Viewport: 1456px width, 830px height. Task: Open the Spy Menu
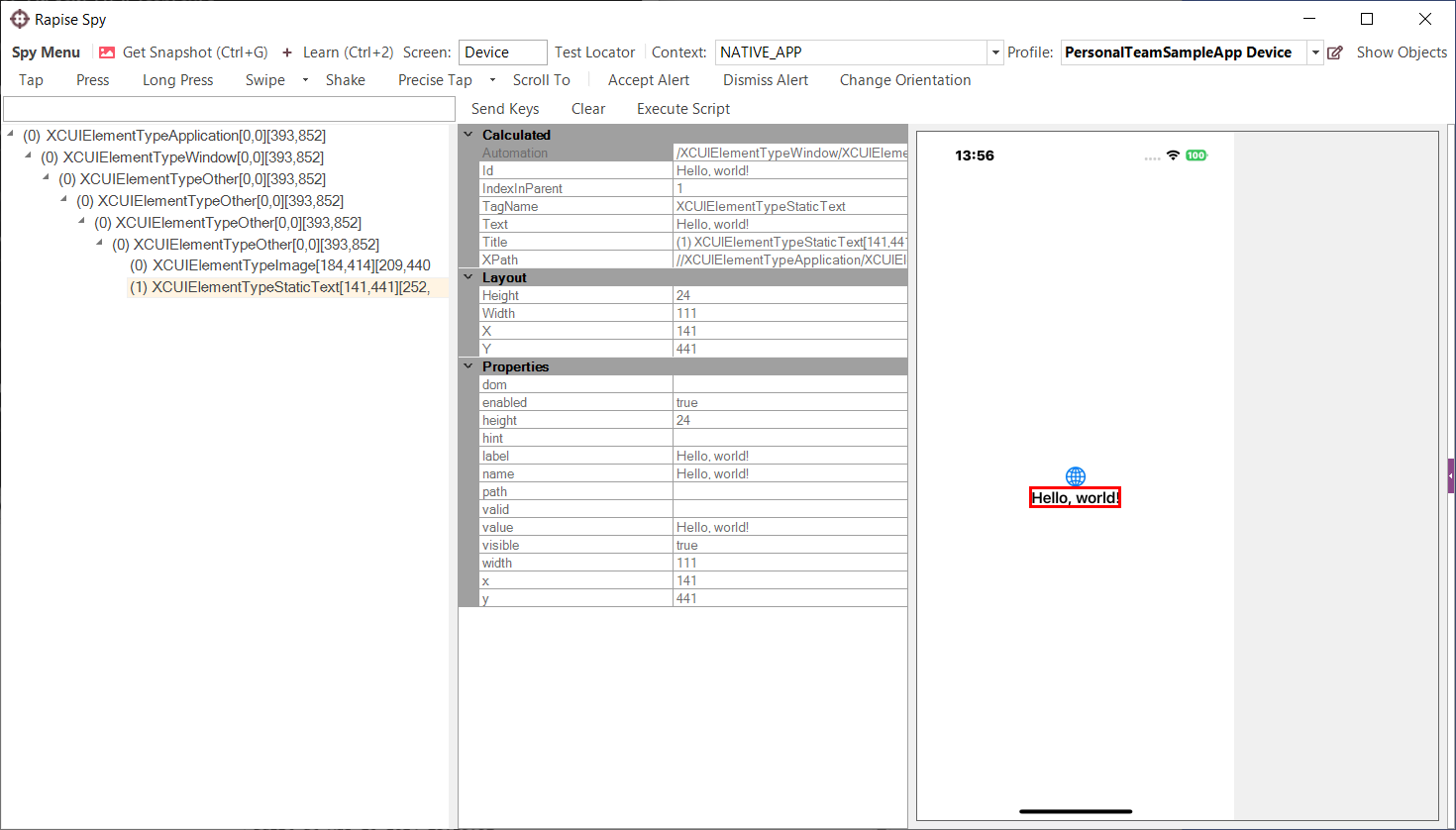pos(46,52)
